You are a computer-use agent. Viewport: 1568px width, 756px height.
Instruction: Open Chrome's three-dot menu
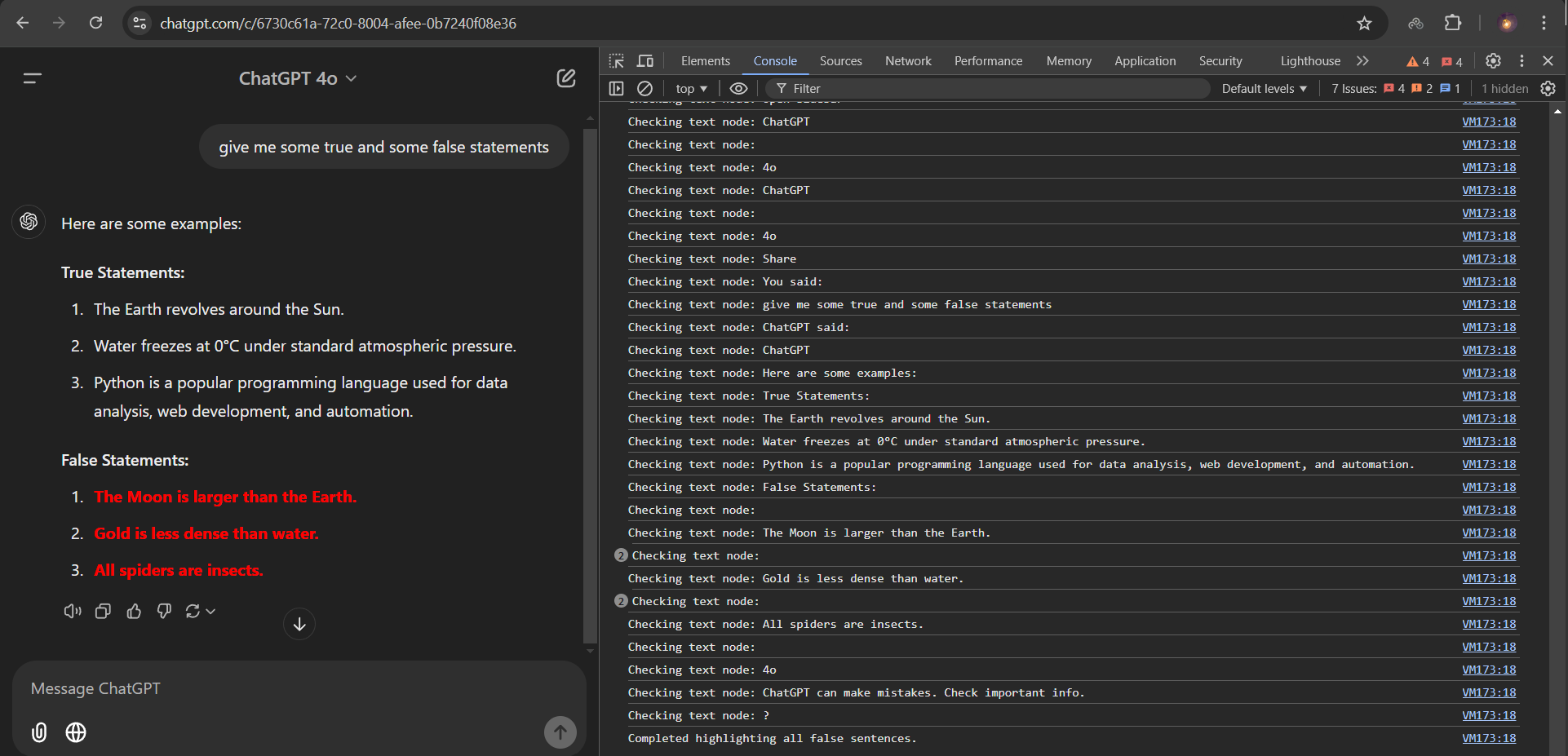(x=1544, y=23)
